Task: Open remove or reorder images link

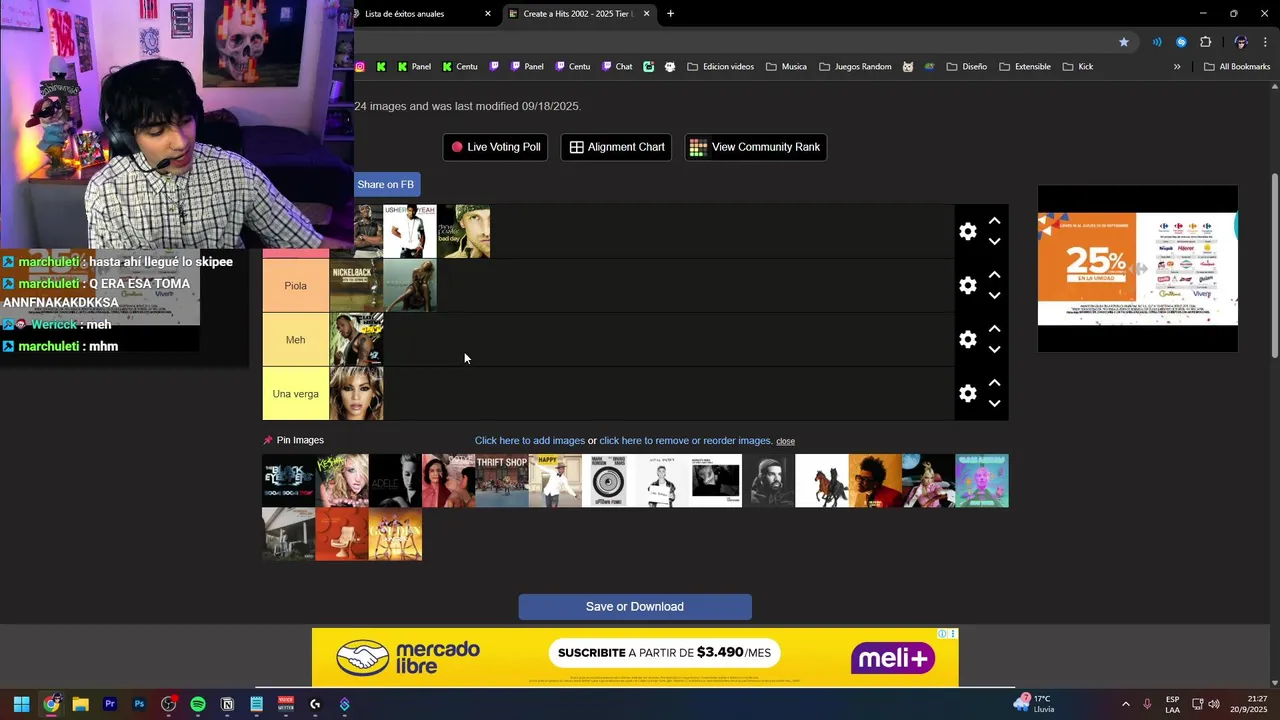Action: click(x=686, y=441)
